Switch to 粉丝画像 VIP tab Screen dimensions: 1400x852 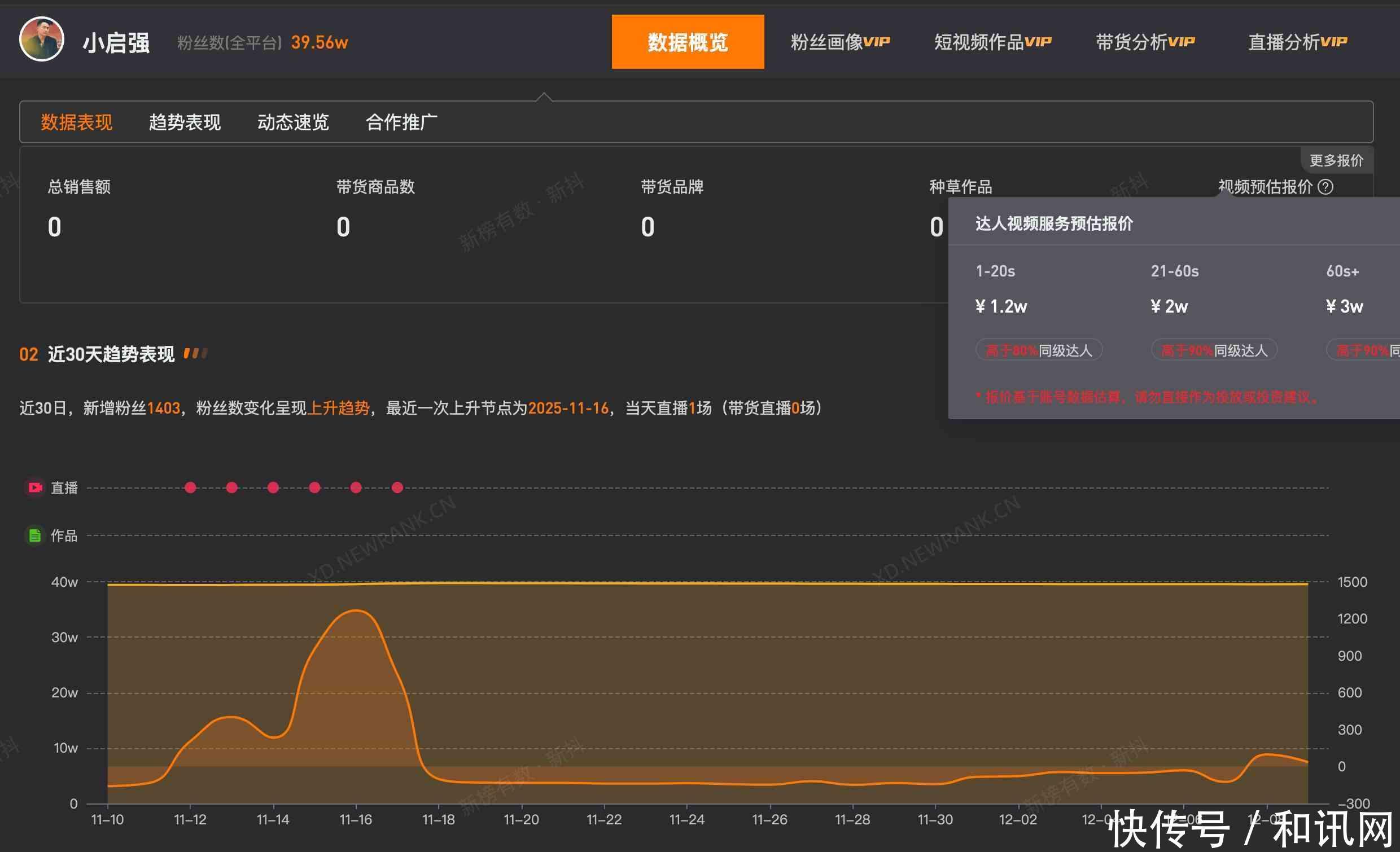840,42
